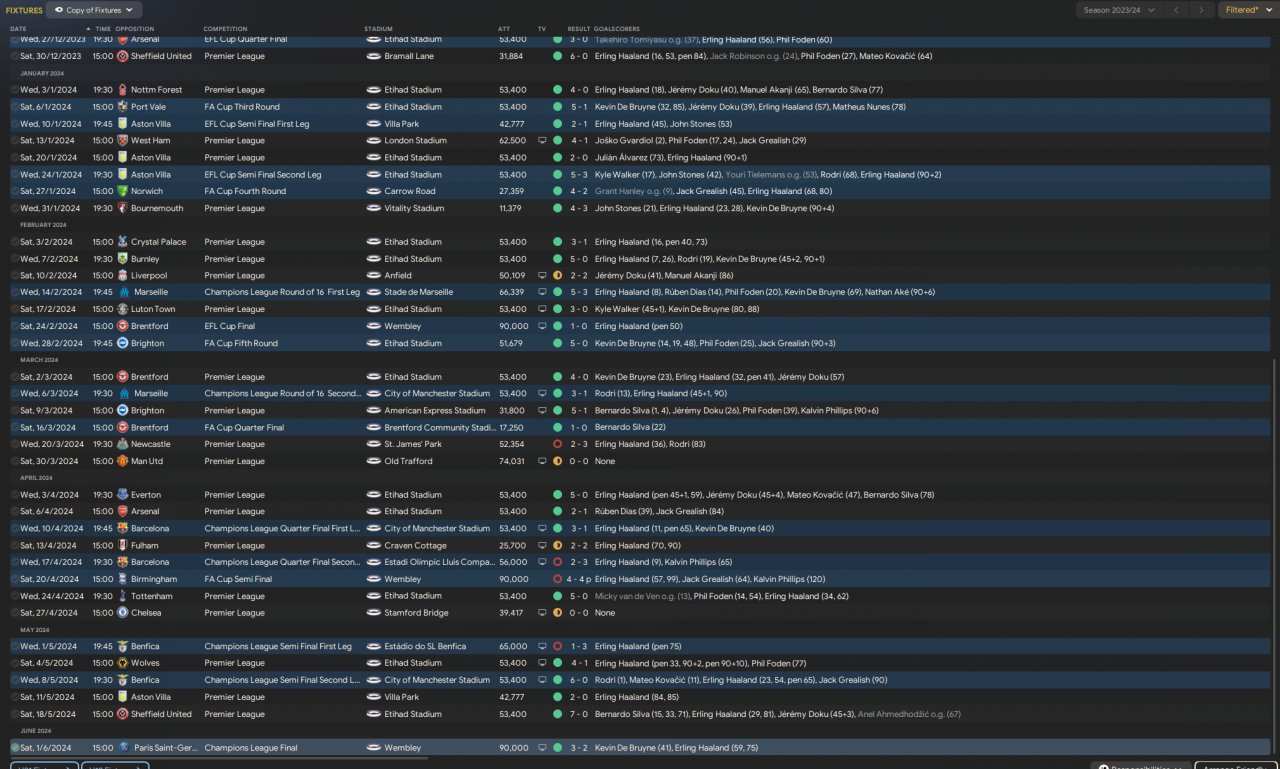Go to the next season with the right arrow

1203,10
